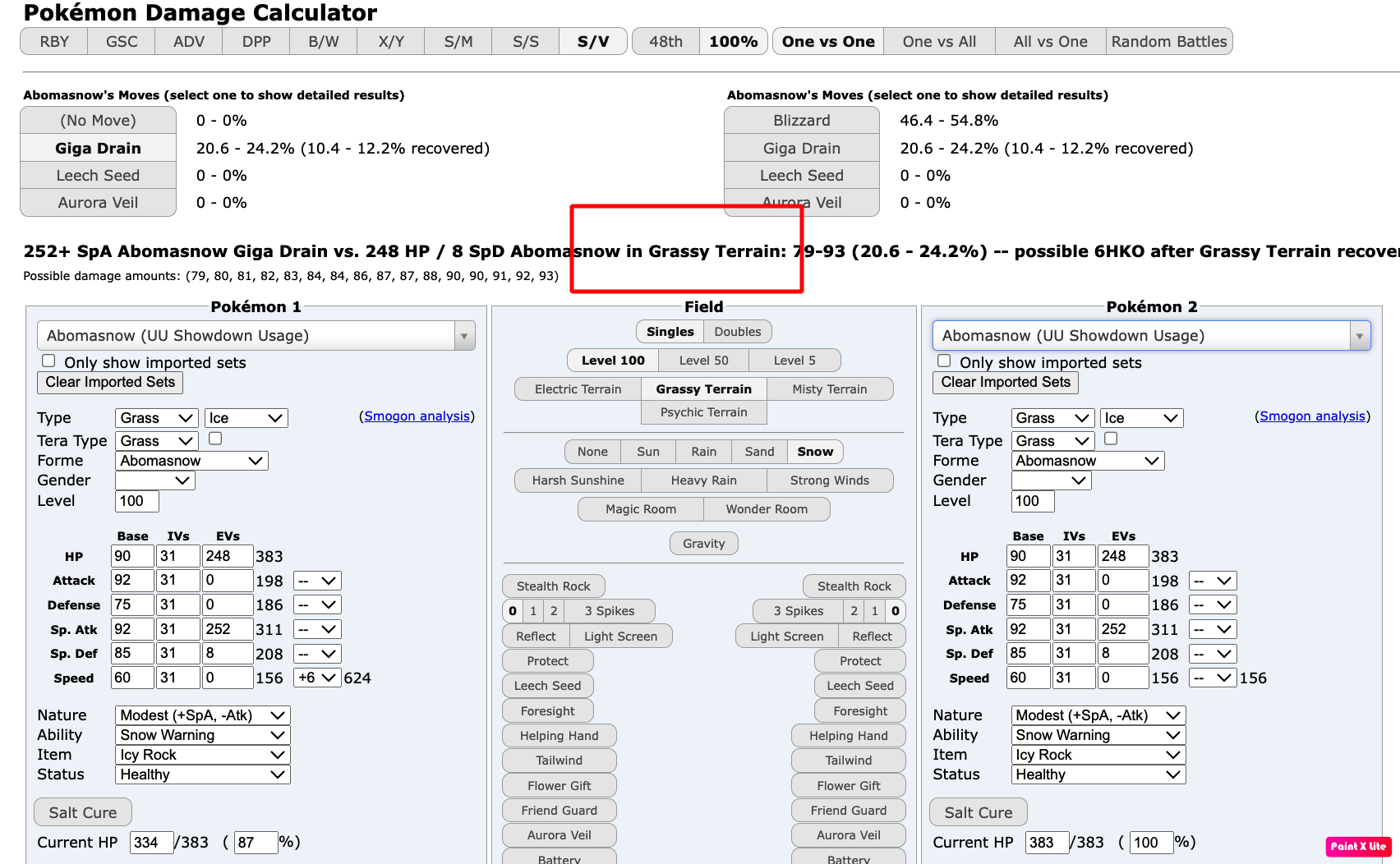1400x864 pixels.
Task: Enable Pokémon 2 Tera Type checkbox
Action: (x=1111, y=439)
